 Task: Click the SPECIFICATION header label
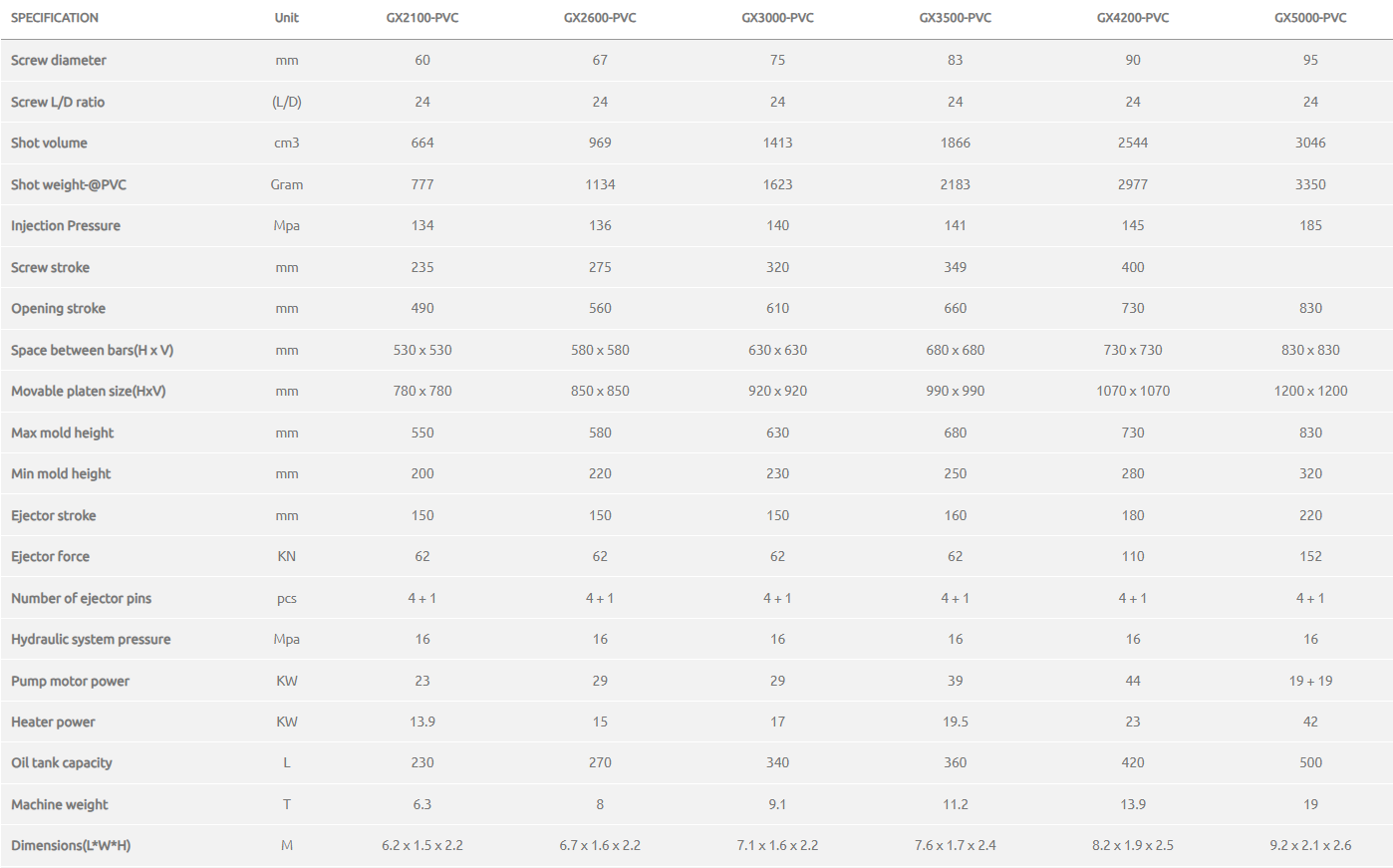[x=55, y=18]
